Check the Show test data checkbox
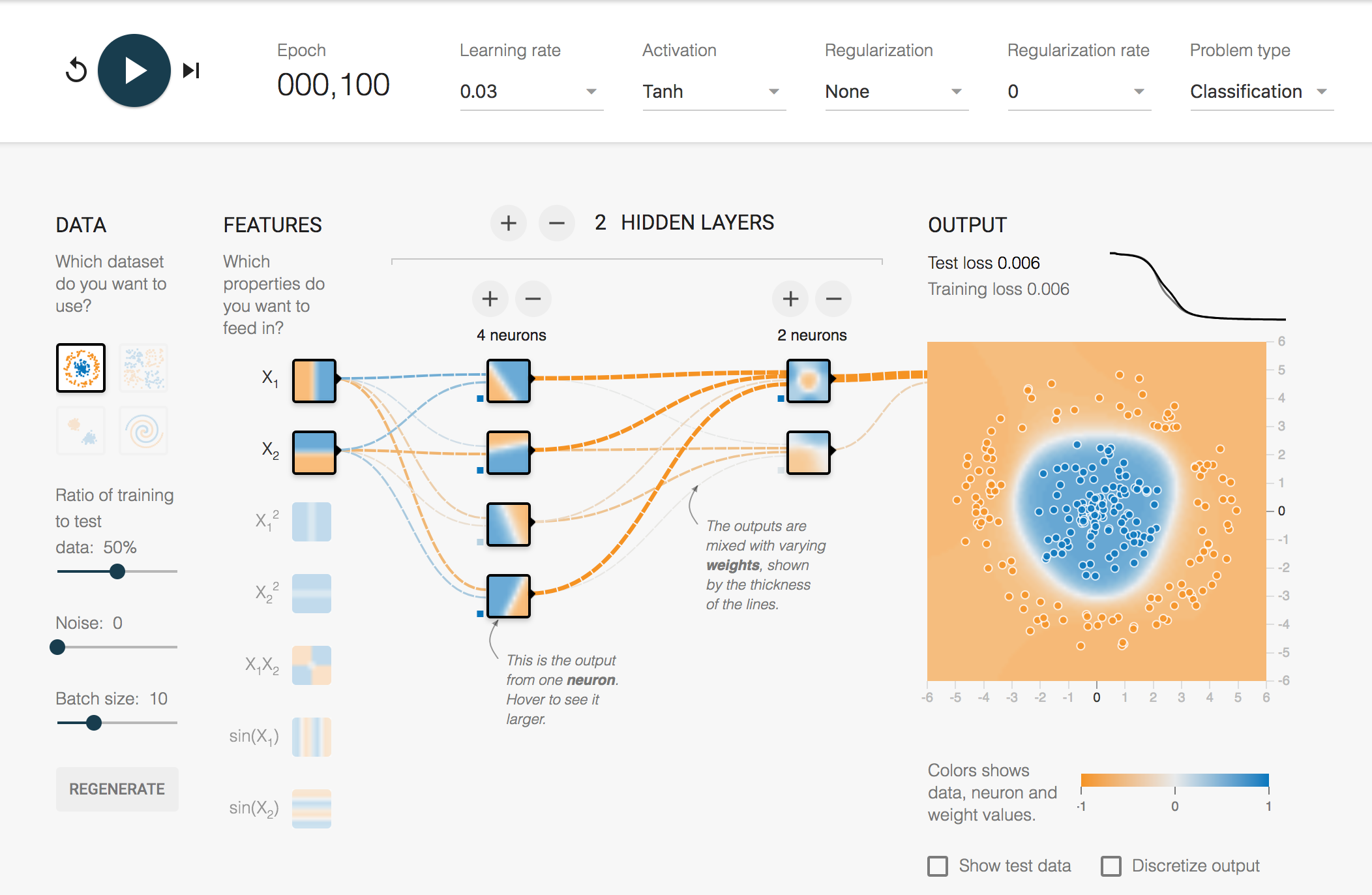The height and width of the screenshot is (895, 1372). tap(939, 866)
